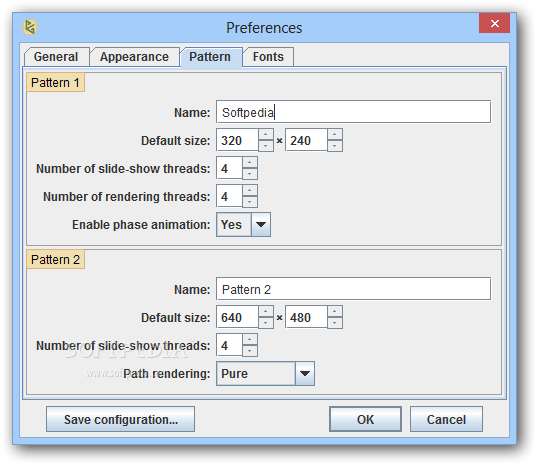Click the application icon in the title bar
Screen dimensions: 537x465
tap(30, 27)
